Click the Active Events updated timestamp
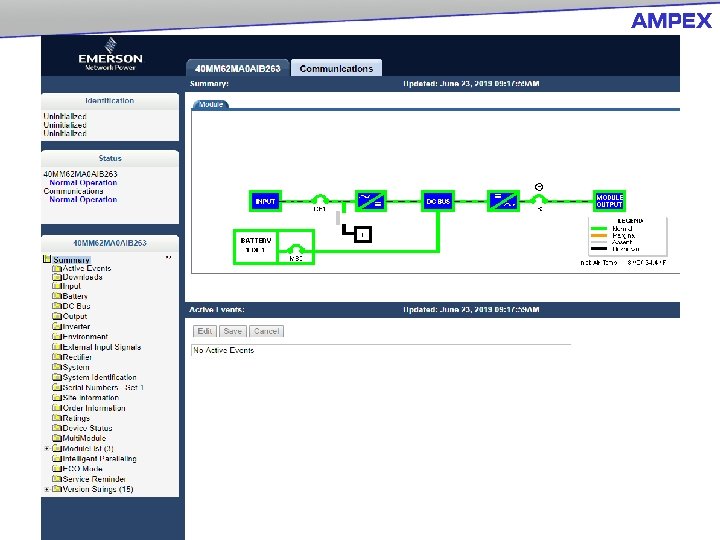The image size is (720, 540). tap(471, 309)
